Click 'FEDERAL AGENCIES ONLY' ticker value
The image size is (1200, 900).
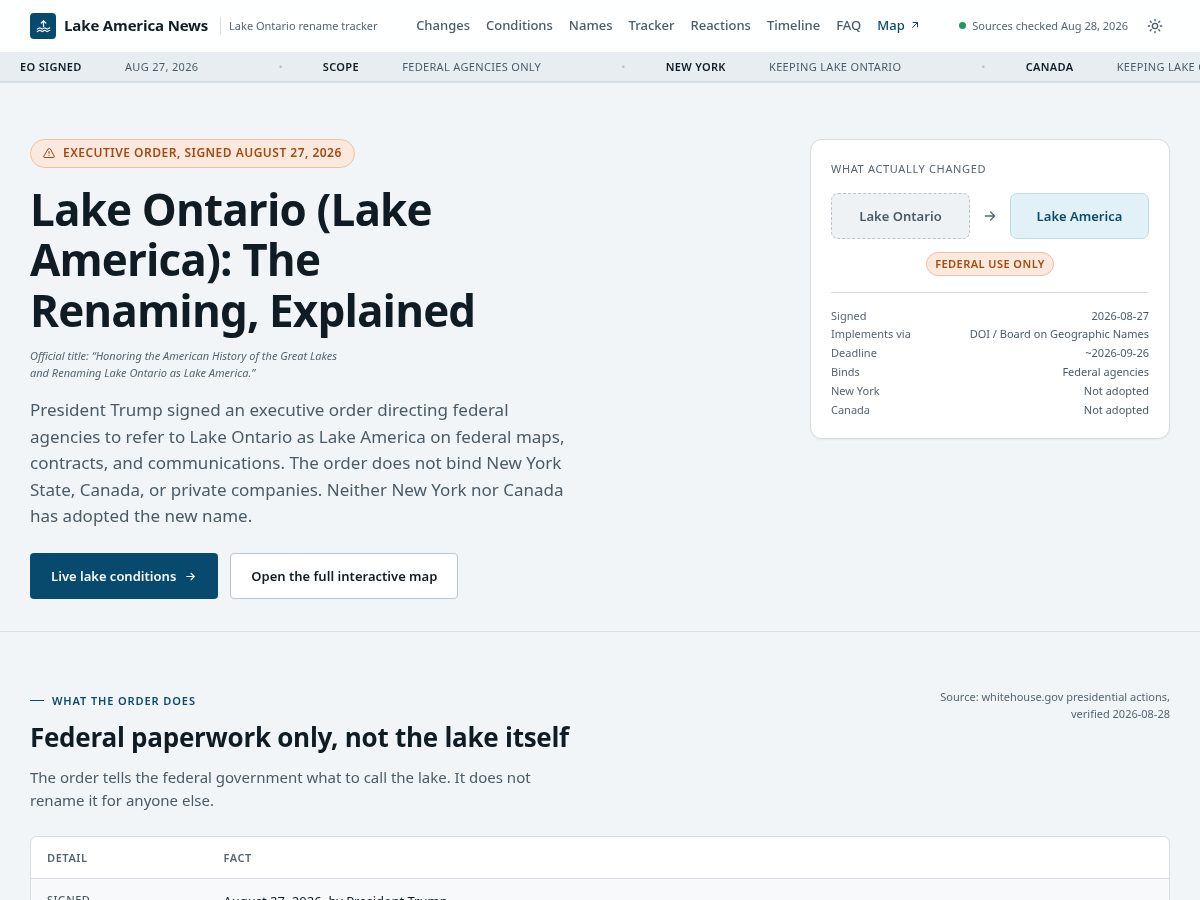[471, 67]
